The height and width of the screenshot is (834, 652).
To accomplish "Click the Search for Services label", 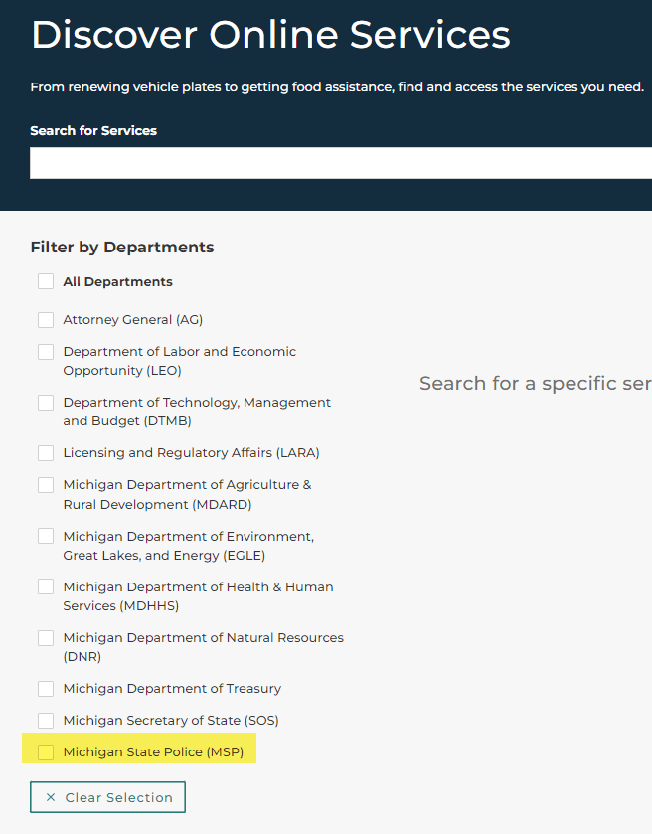I will tap(94, 130).
